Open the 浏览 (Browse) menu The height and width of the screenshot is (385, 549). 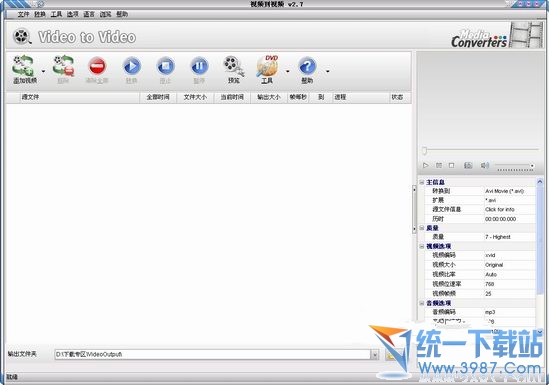105,14
